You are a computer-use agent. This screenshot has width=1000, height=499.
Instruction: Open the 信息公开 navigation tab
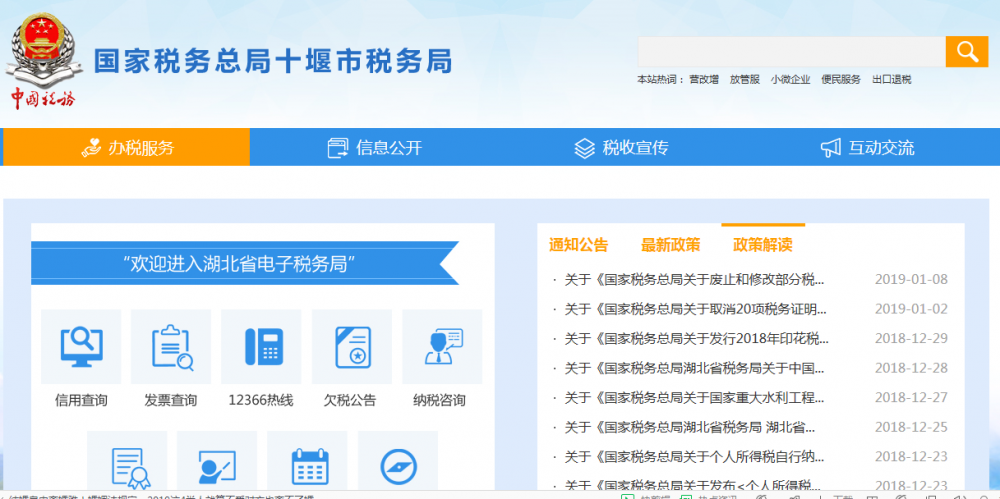coord(374,147)
